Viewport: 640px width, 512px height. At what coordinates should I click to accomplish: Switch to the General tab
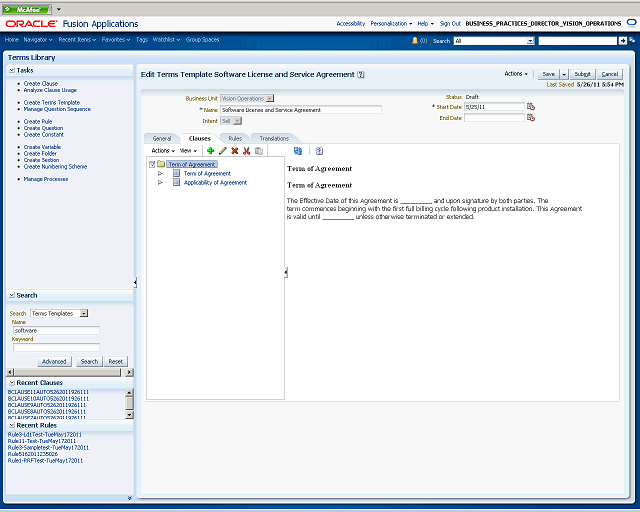[x=162, y=138]
